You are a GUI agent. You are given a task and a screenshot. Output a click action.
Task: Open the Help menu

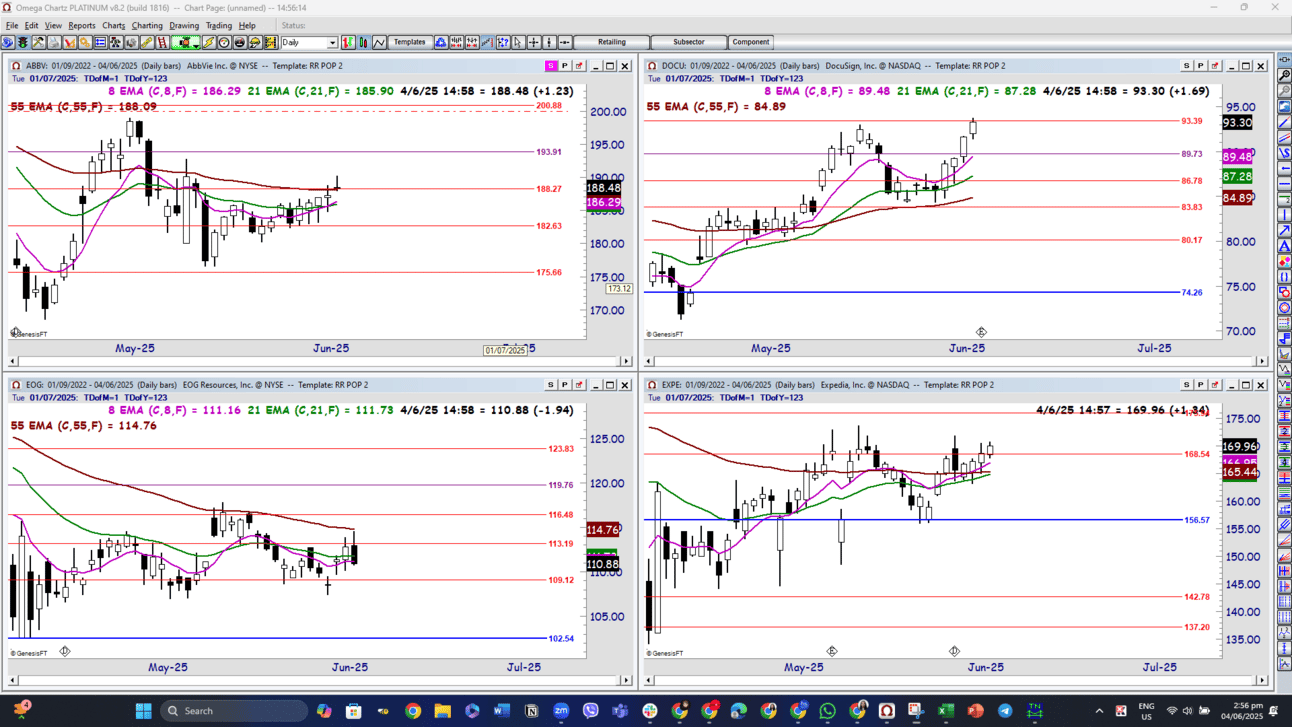[x=247, y=25]
